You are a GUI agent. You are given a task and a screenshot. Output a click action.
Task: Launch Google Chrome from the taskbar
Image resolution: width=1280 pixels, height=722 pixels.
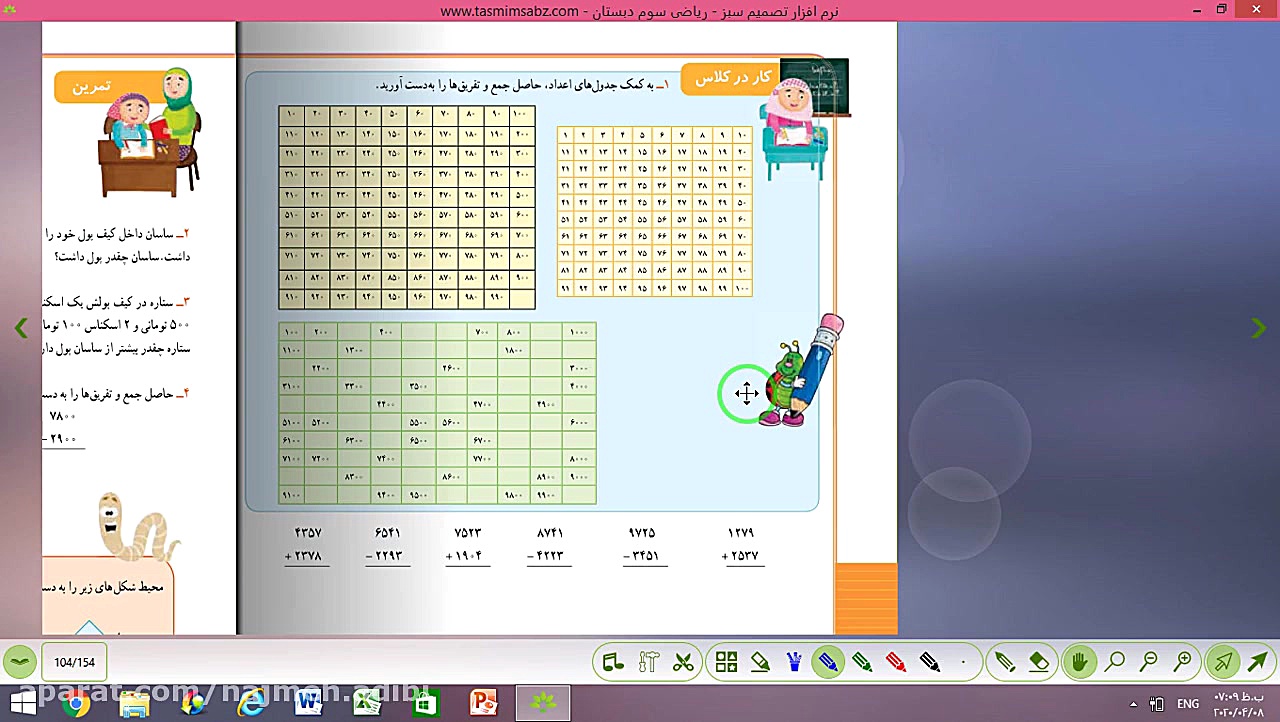point(76,704)
